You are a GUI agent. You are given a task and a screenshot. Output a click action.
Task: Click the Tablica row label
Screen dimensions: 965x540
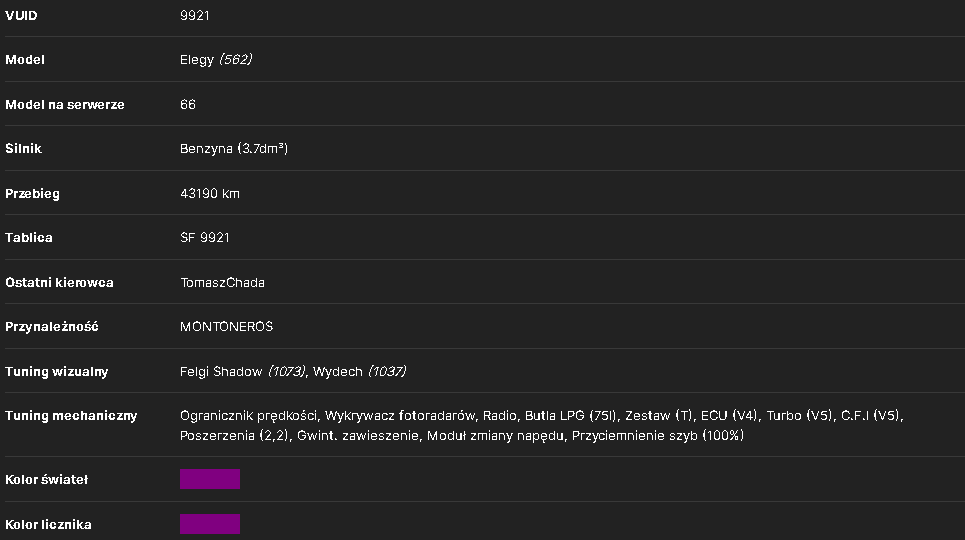pos(28,238)
